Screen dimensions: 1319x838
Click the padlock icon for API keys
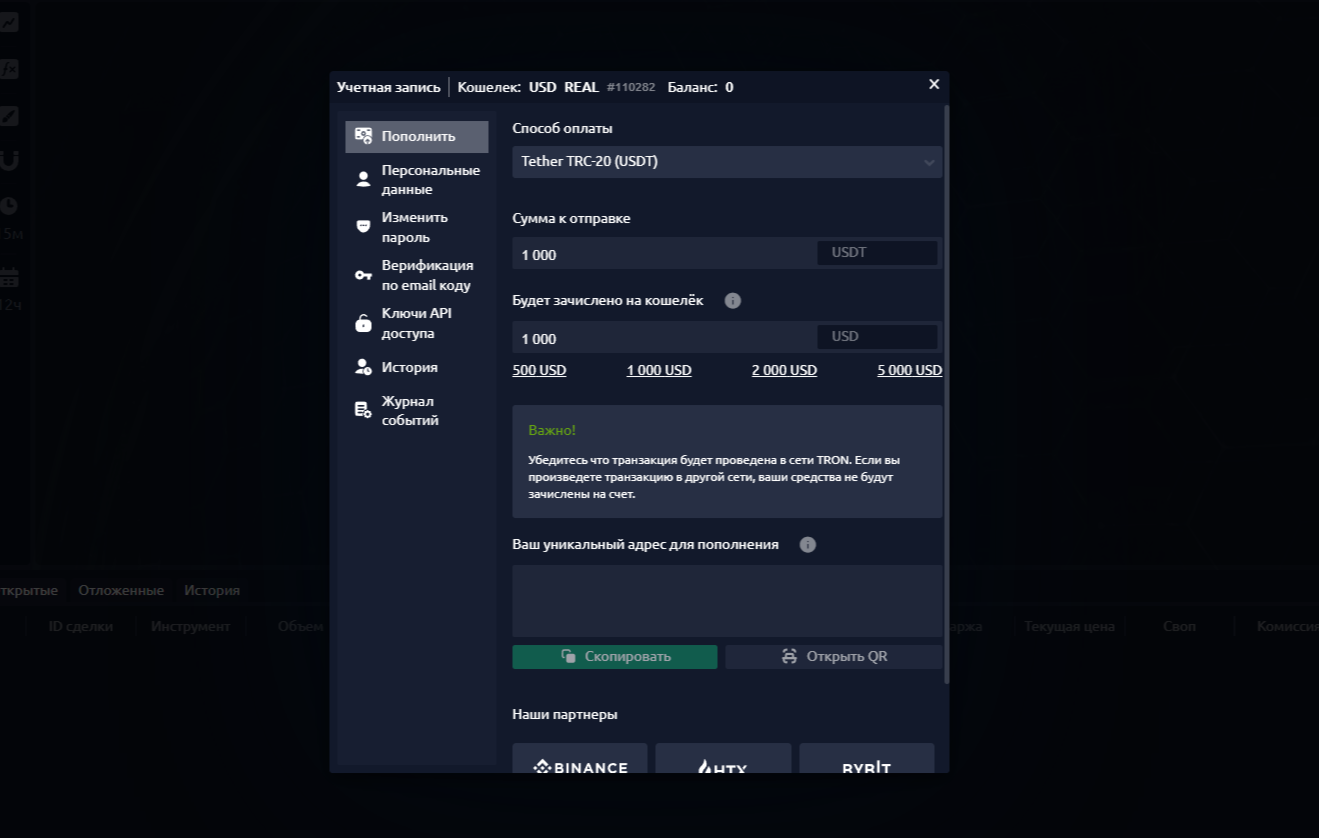point(364,323)
